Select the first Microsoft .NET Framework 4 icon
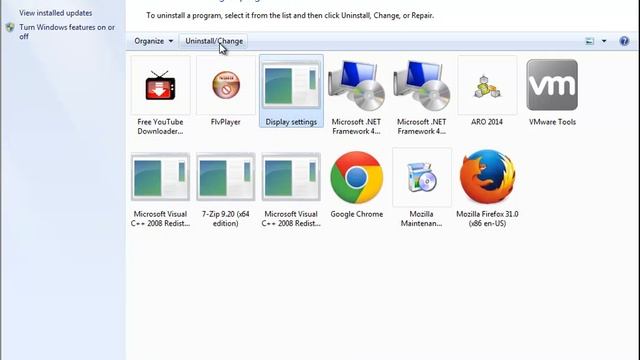Screen dimensions: 640x360 (356, 85)
